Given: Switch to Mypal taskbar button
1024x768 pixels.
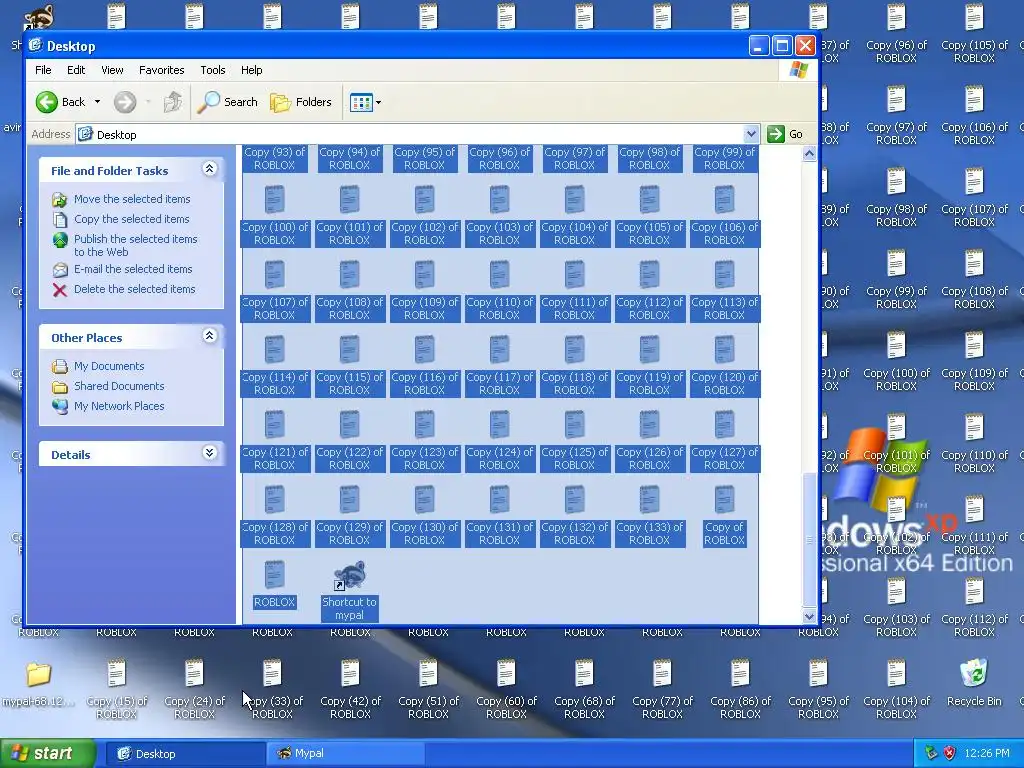Looking at the screenshot, I should [x=346, y=754].
